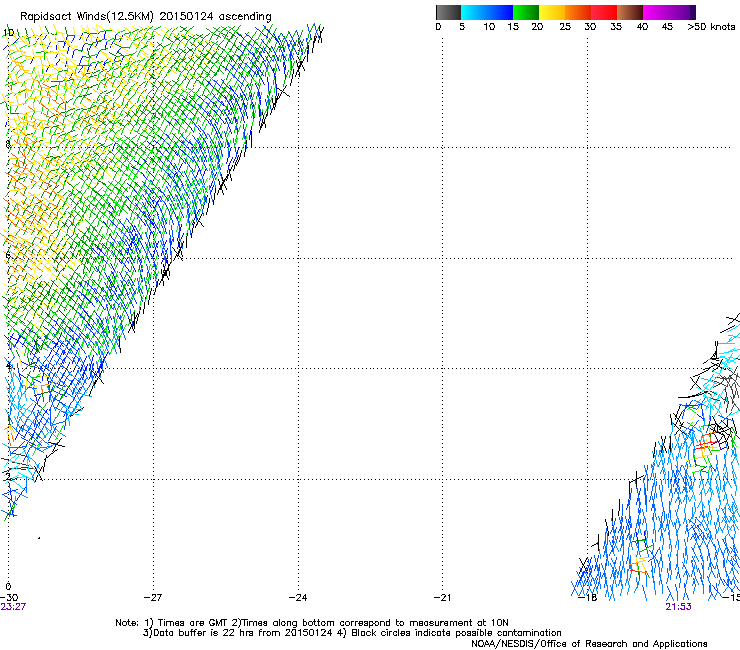Click the '20' color scale label

[537, 26]
